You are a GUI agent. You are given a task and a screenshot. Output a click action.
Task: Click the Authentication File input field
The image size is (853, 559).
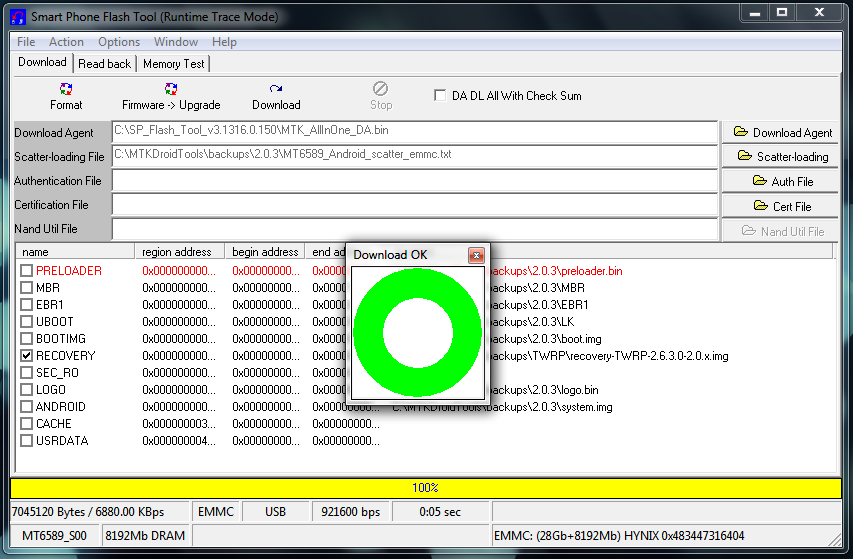(414, 181)
